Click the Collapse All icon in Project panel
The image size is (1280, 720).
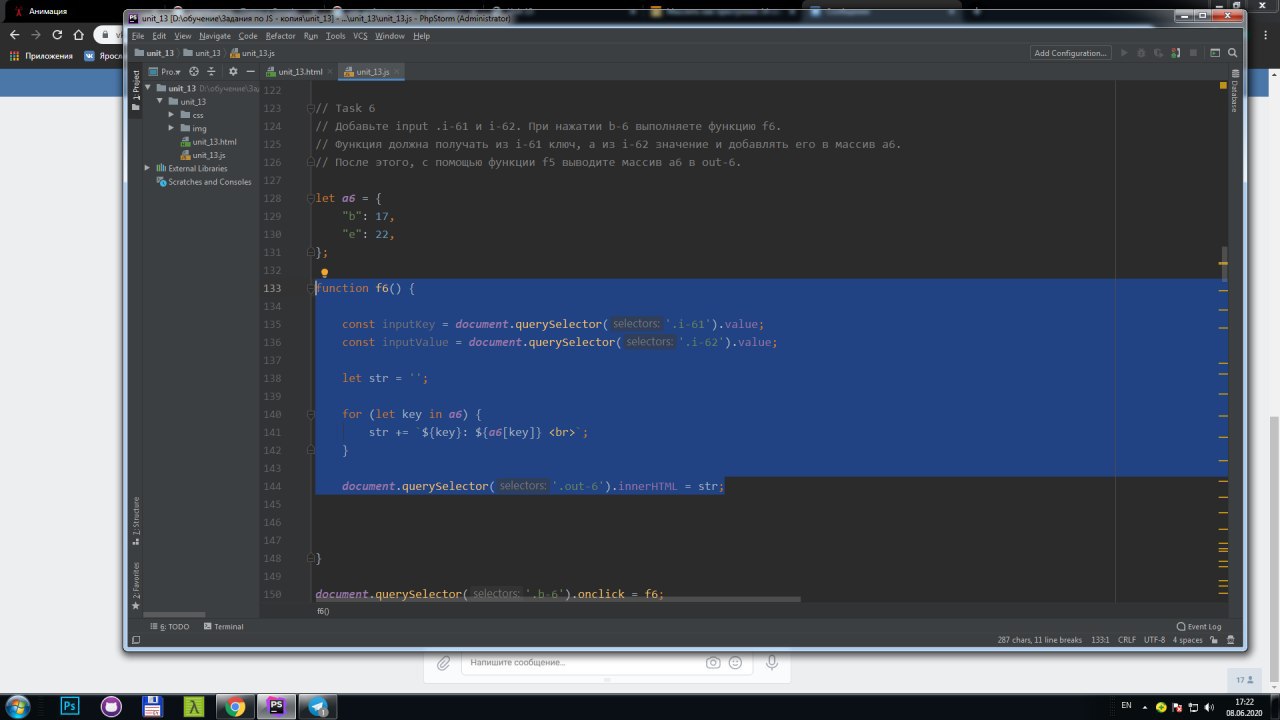tap(211, 72)
